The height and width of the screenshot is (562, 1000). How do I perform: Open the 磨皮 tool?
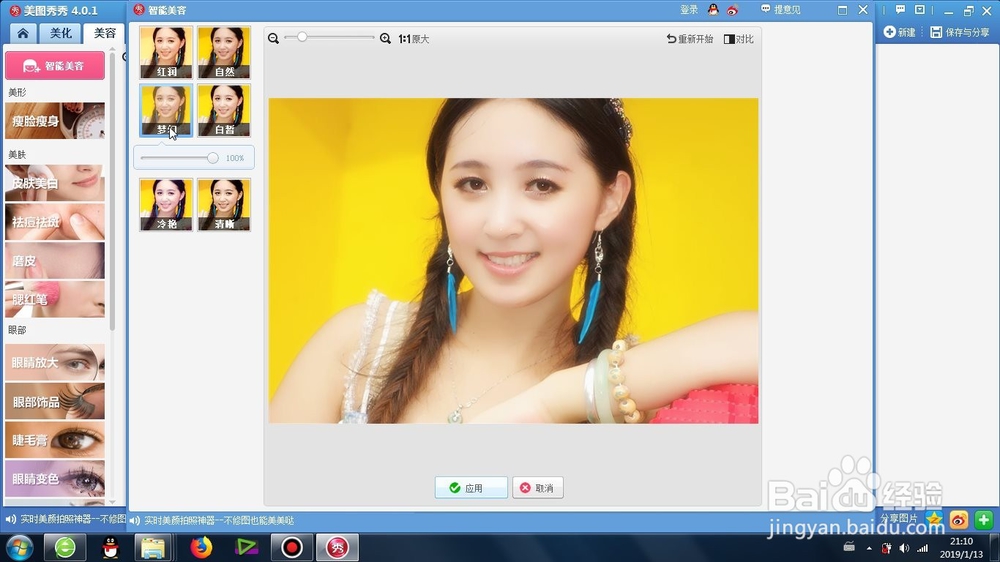(55, 260)
